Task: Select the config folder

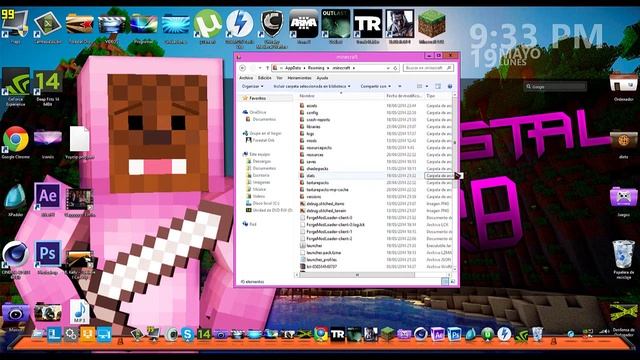Action: pos(312,112)
